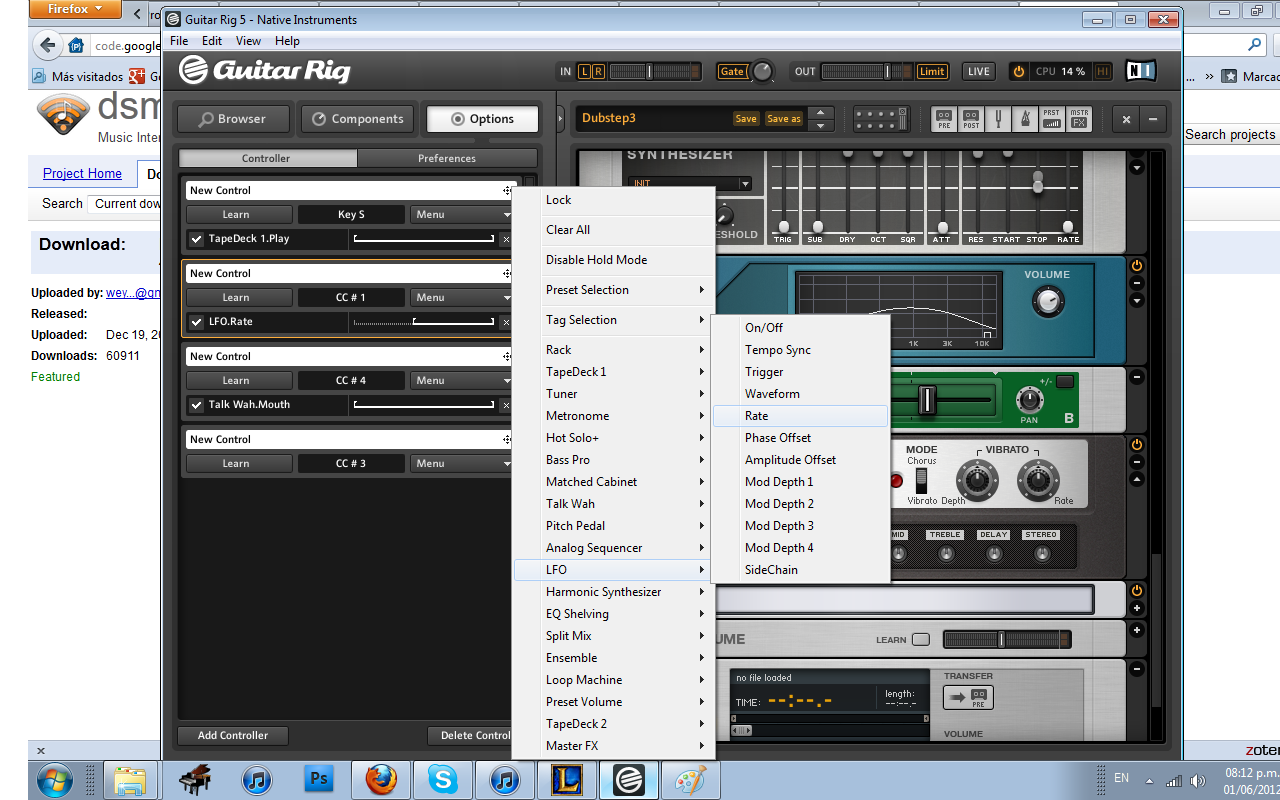Remove the TapeDeck 1.Play assignment with X
Screen dimensions: 1280x800
(505, 239)
